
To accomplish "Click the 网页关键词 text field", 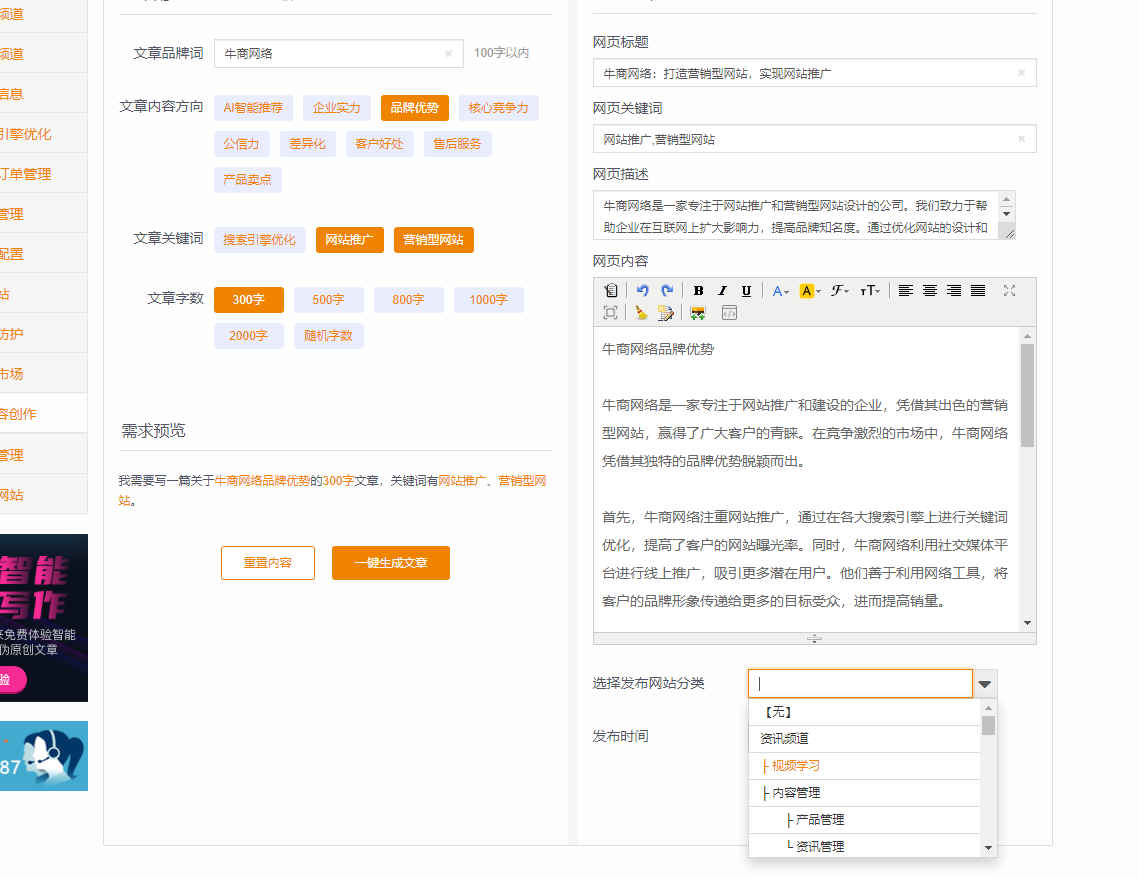I will 814,139.
